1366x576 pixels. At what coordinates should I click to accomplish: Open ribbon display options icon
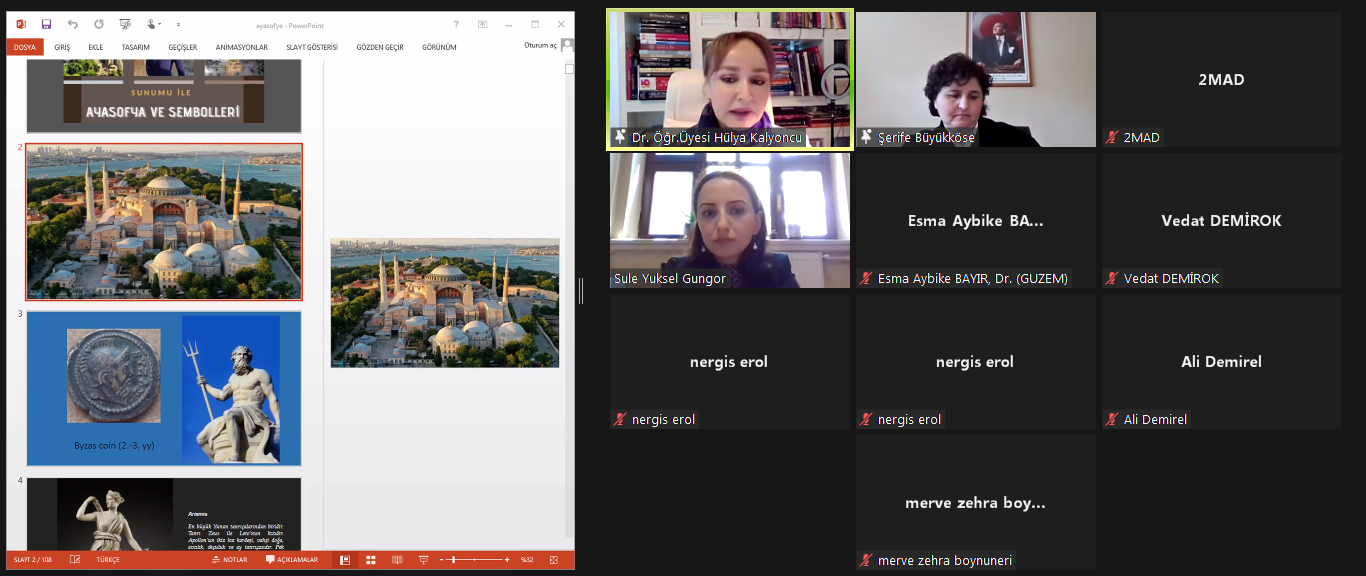[x=482, y=24]
